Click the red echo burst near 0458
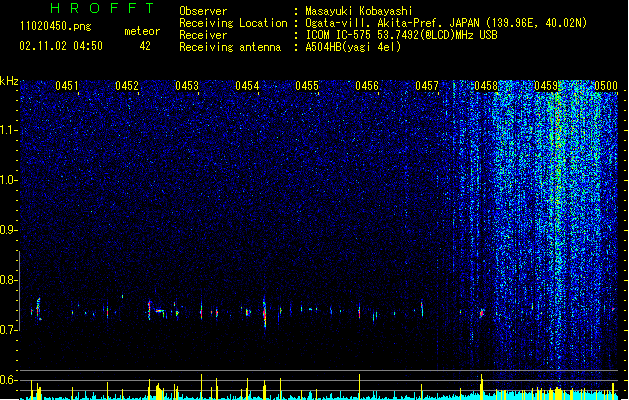 (482, 313)
